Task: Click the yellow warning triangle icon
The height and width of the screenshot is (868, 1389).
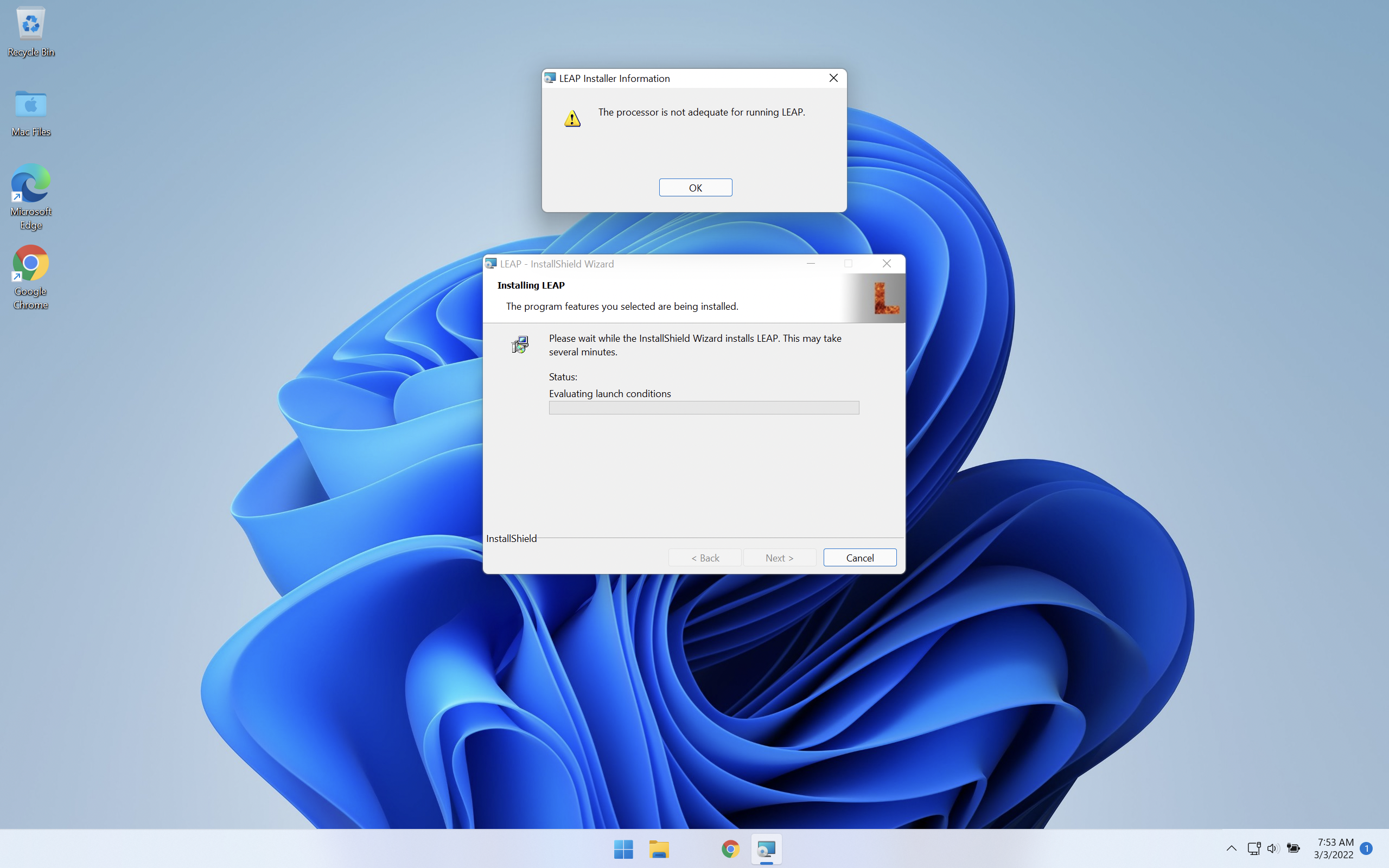Action: pos(572,118)
